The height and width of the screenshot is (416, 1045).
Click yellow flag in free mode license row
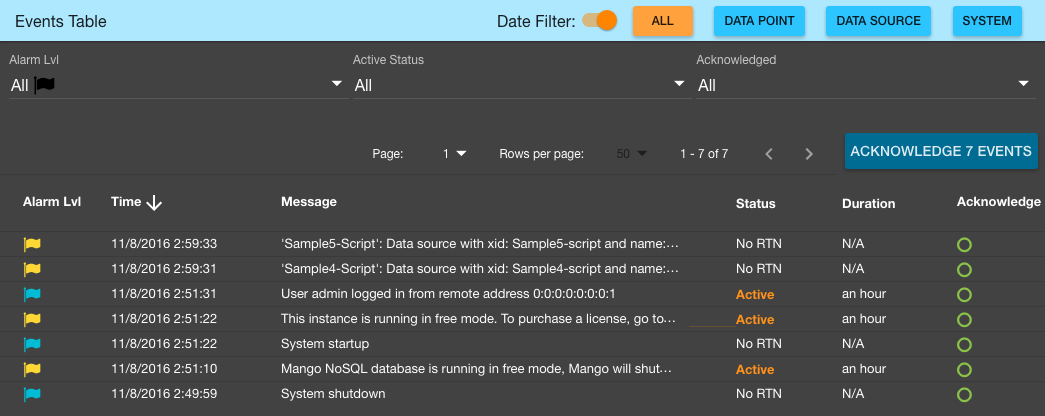pos(32,319)
